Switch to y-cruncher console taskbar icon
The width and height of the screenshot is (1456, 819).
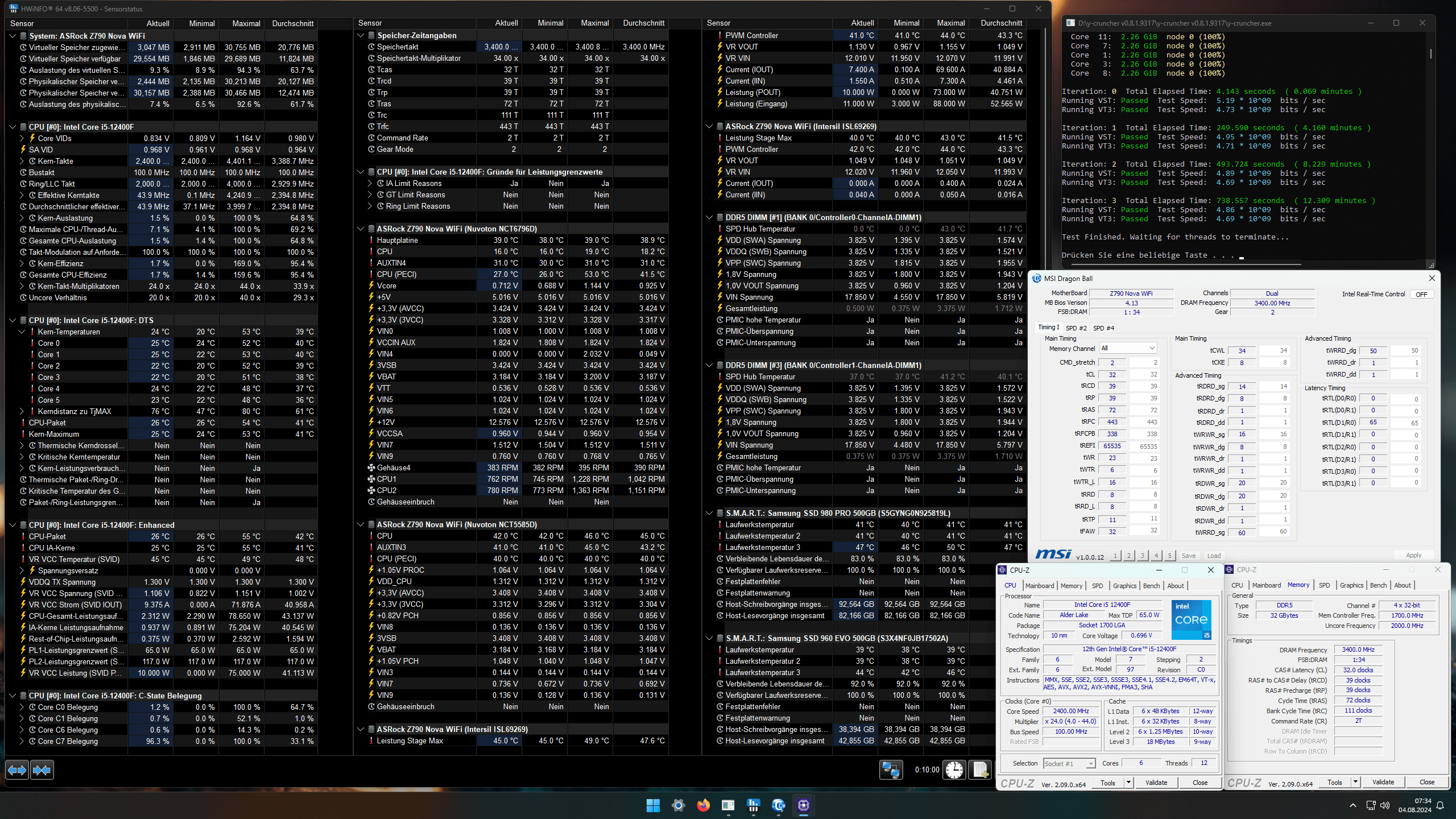(x=728, y=805)
